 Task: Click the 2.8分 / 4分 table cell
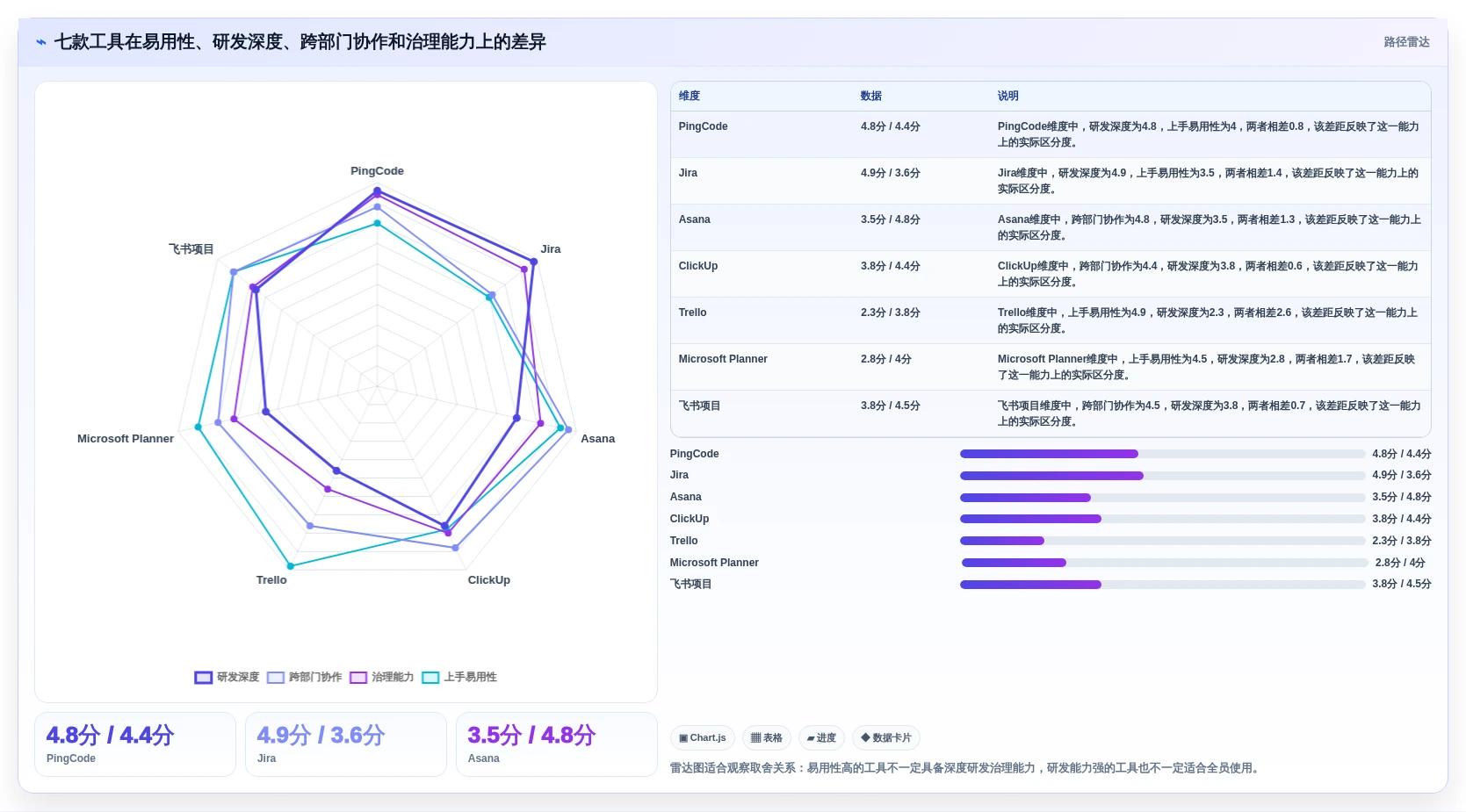click(886, 359)
